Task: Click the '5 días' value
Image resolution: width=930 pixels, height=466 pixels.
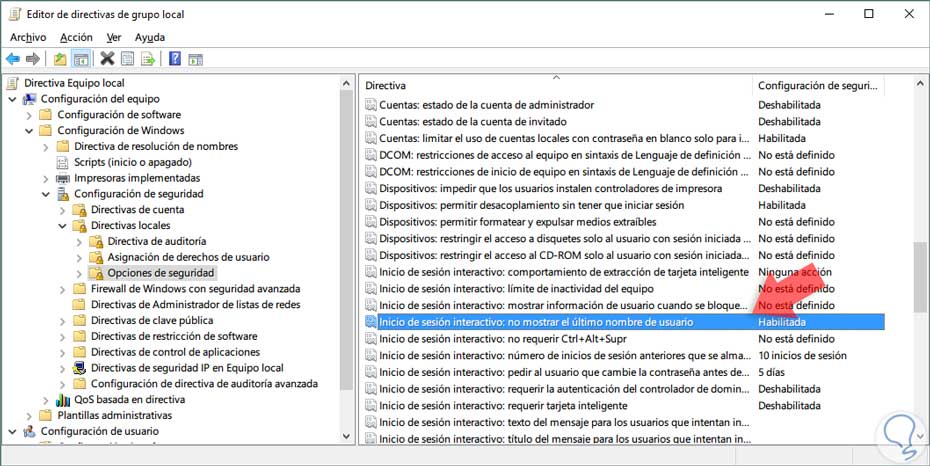Action: click(771, 372)
